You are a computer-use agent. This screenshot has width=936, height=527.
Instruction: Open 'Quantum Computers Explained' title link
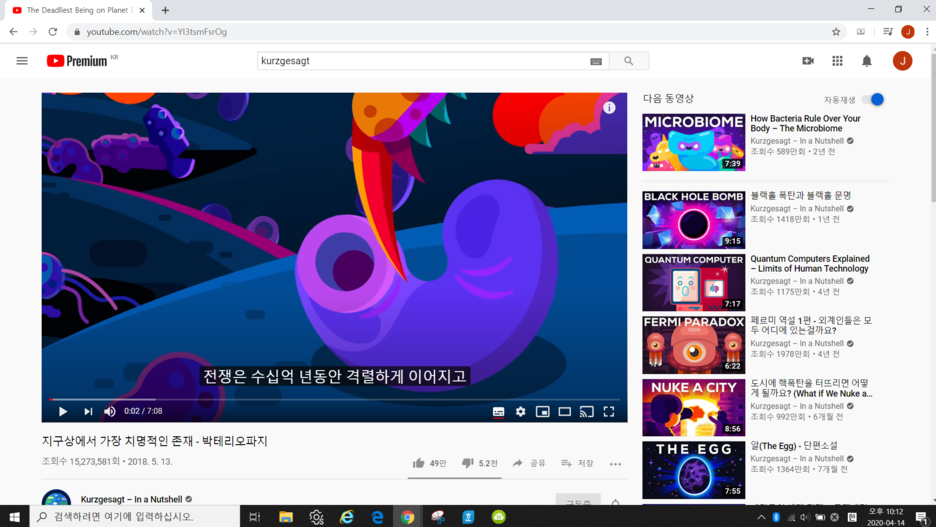pyautogui.click(x=810, y=264)
